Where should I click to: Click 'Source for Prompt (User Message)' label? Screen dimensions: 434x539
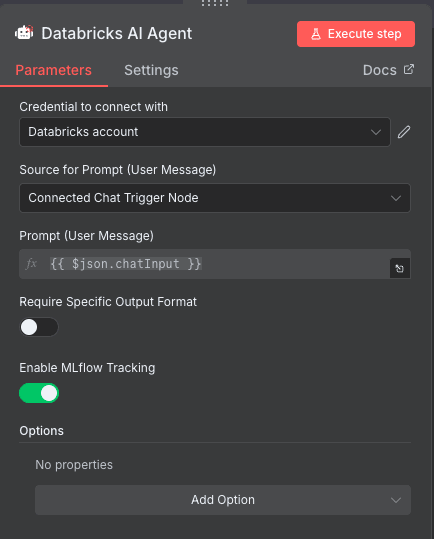(x=118, y=170)
